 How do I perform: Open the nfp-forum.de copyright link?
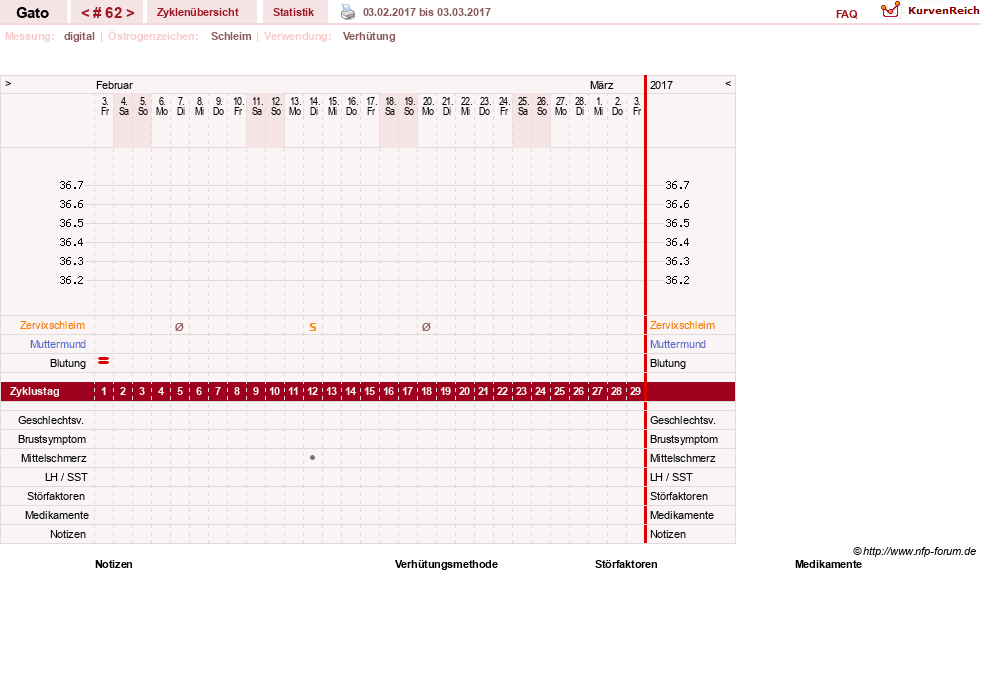coord(914,551)
